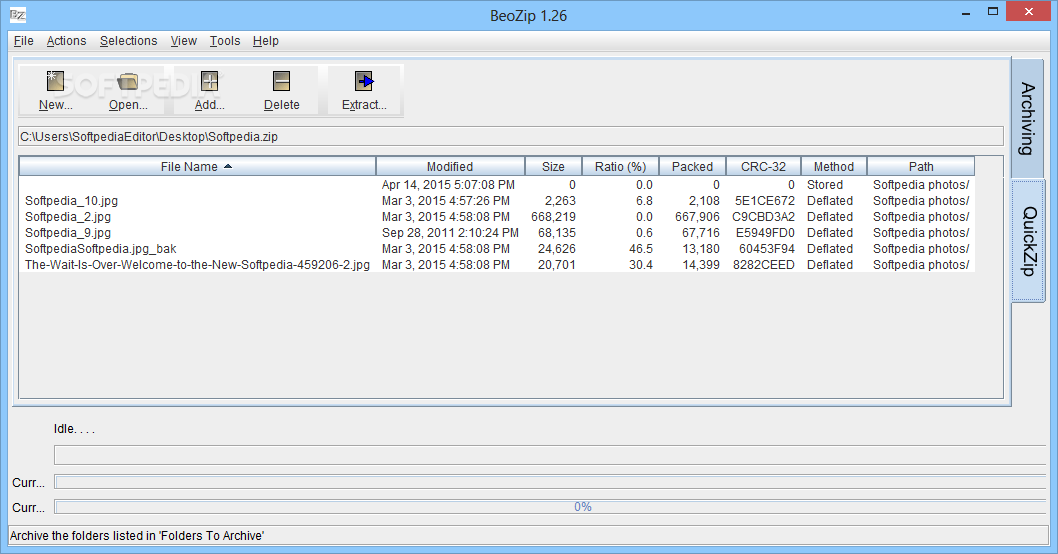Switch to the Archiving side tab

click(x=1028, y=119)
